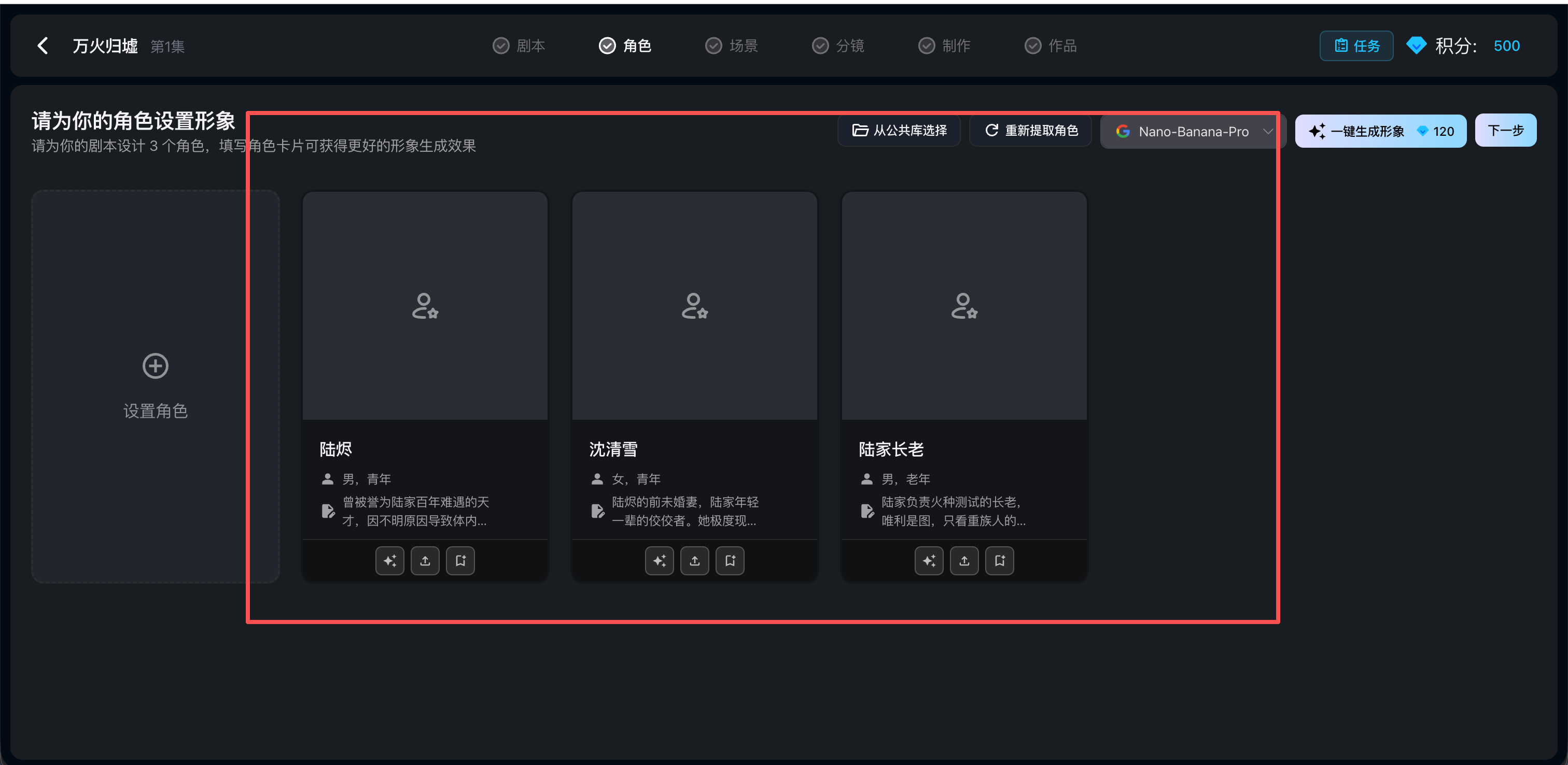Screen dimensions: 1568x765
Task: Go to the 场景 step
Action: (731, 46)
